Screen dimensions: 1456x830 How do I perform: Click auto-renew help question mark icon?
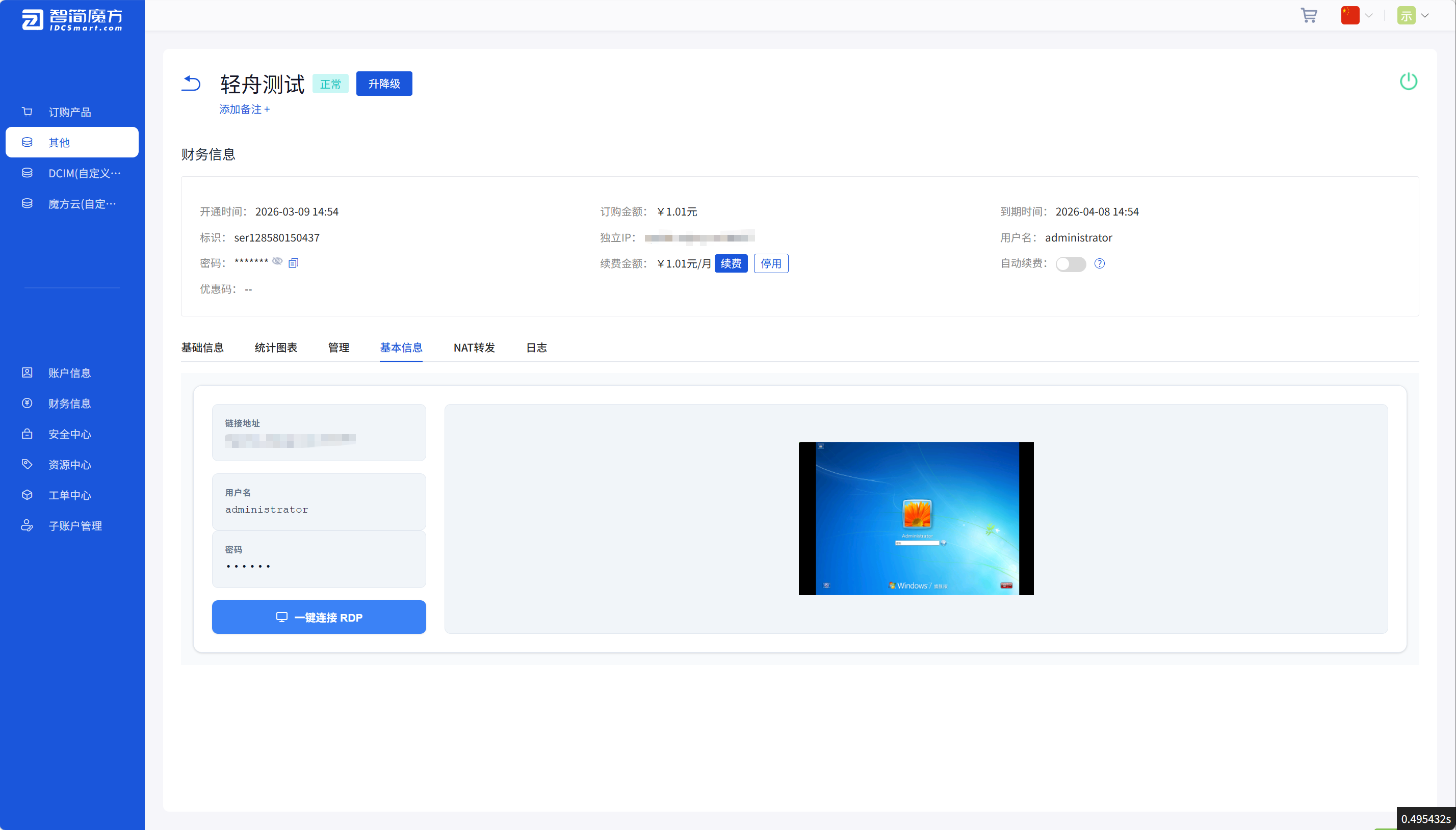(1099, 263)
